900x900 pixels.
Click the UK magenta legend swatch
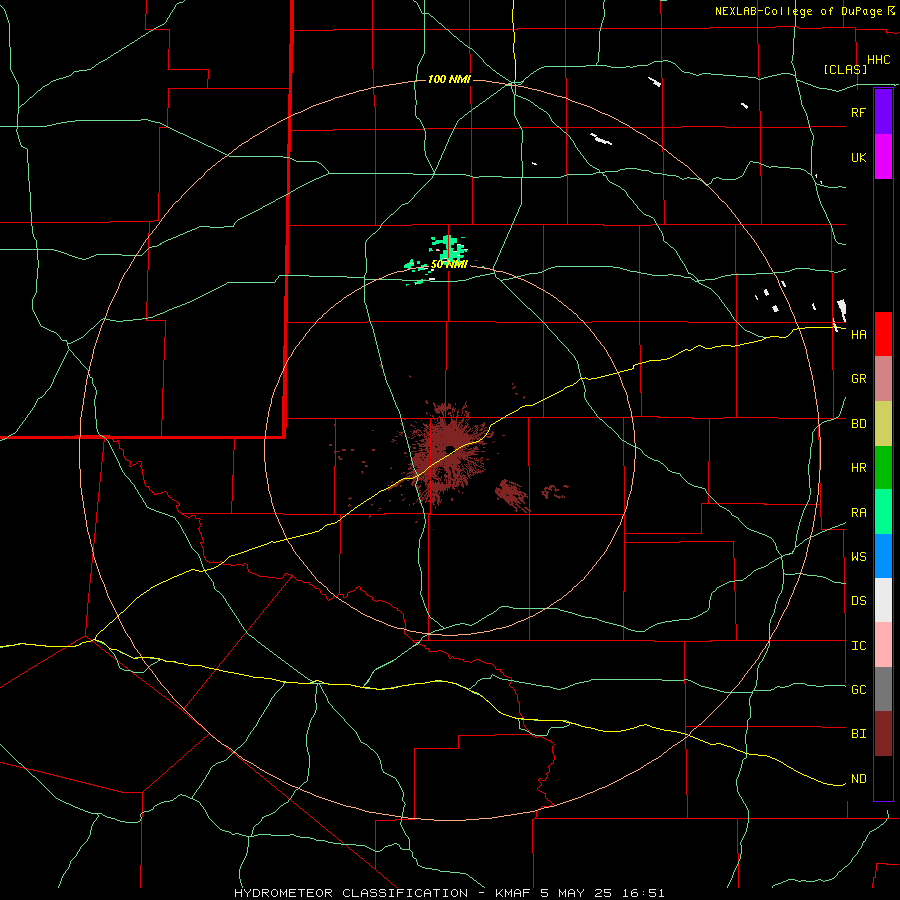[883, 157]
